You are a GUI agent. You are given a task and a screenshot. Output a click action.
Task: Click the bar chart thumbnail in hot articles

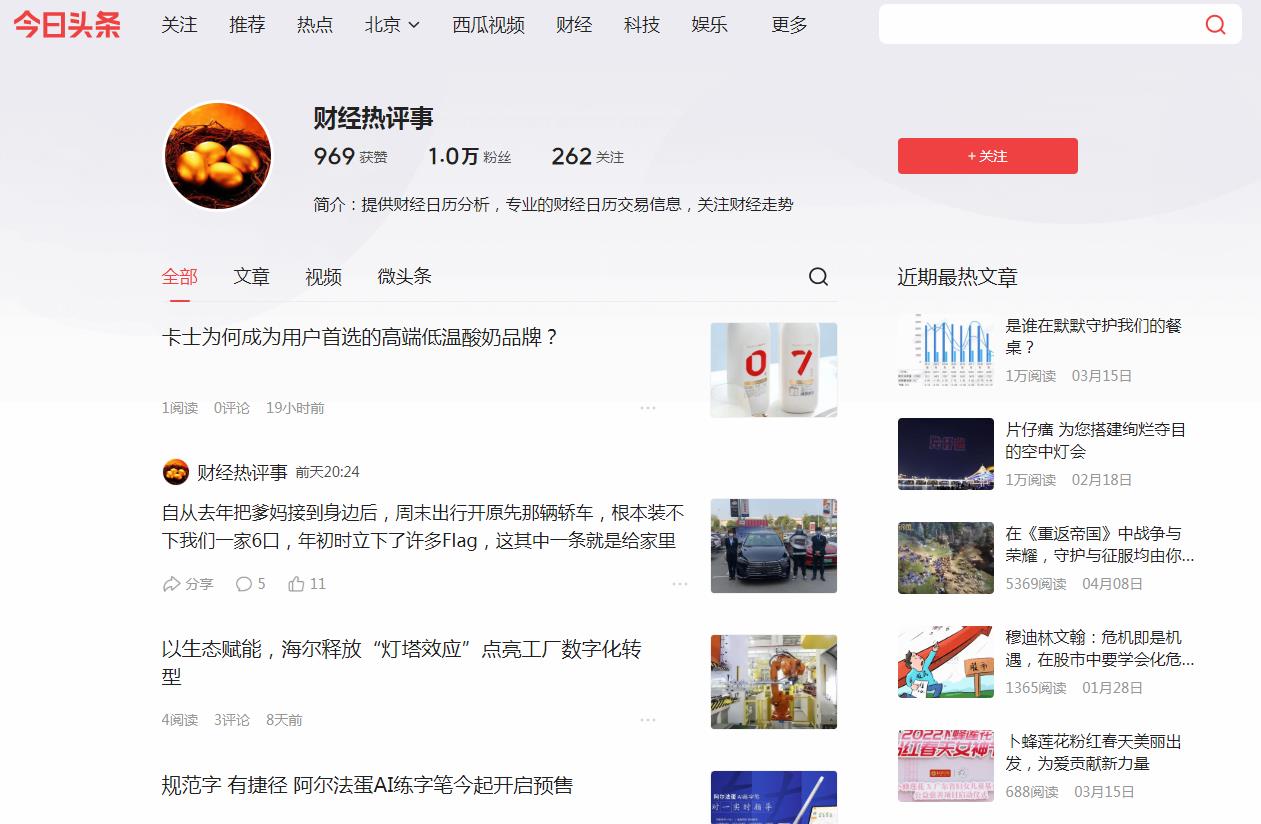[x=946, y=350]
